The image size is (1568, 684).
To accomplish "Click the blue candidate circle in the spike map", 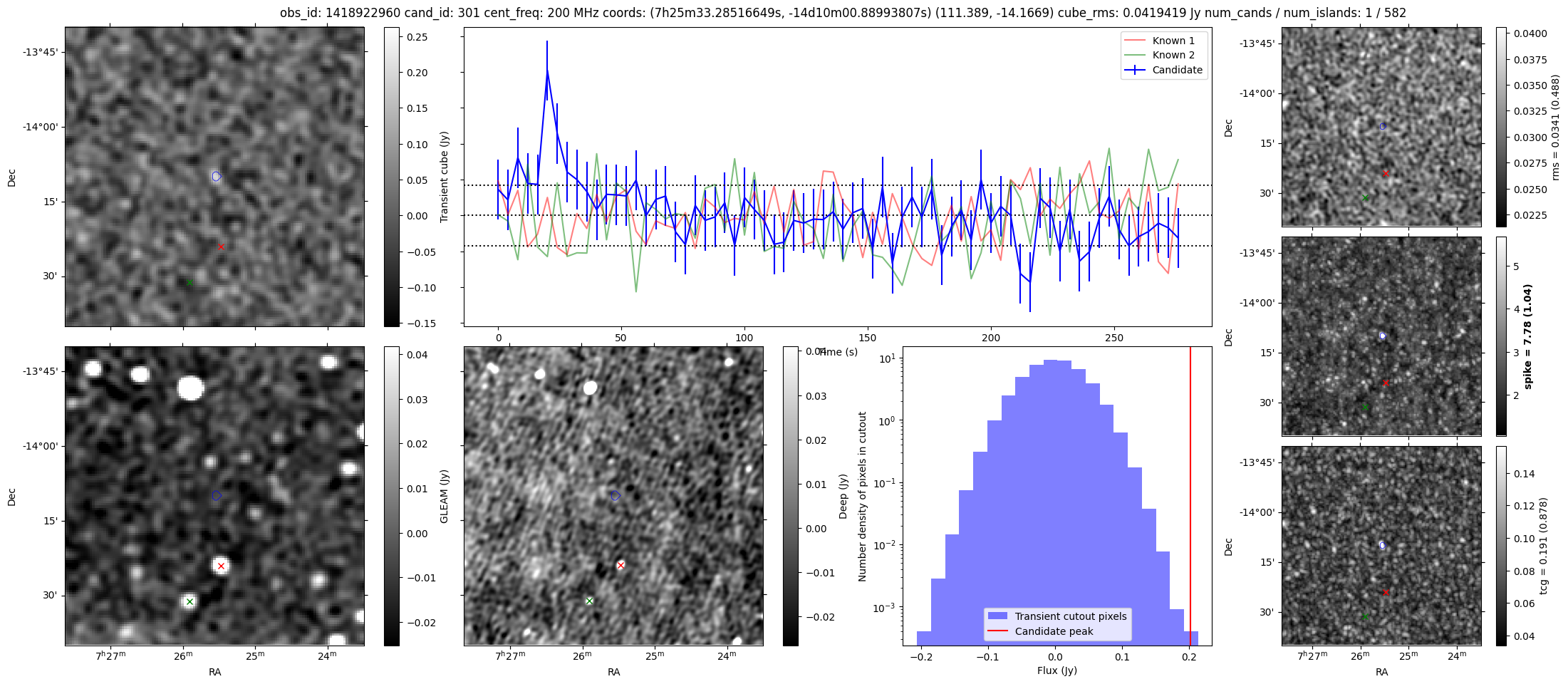I will pos(1383,336).
